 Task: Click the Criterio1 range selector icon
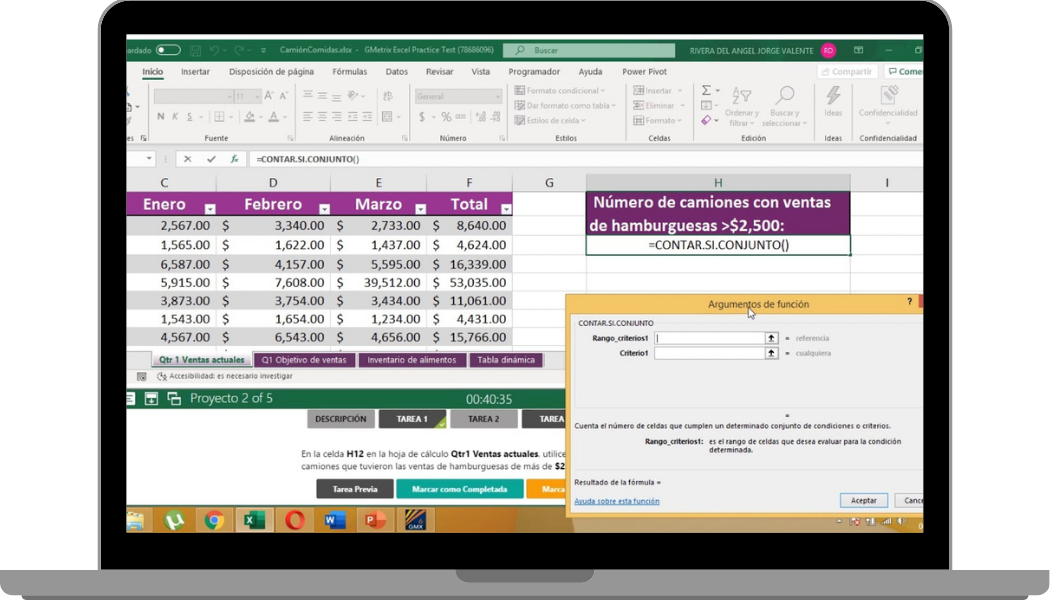[x=771, y=353]
